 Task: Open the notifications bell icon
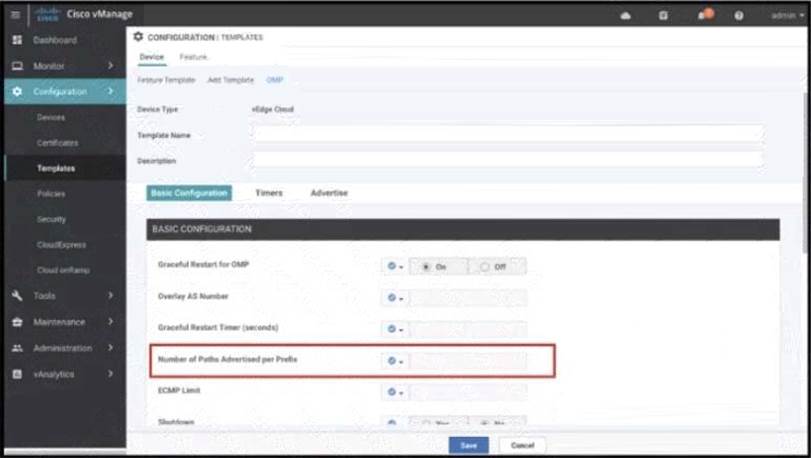point(703,15)
